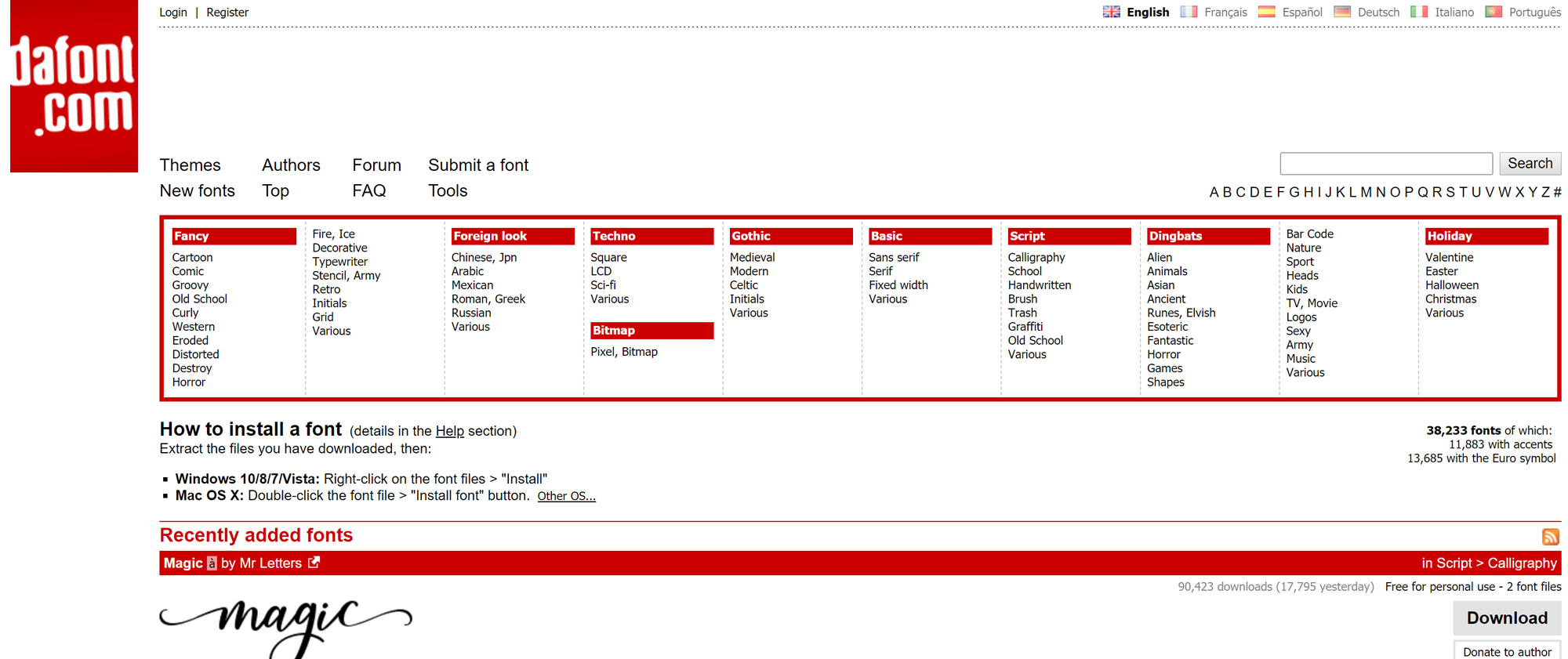Open the Bar Code subcategory
Image resolution: width=1568 pixels, height=659 pixels.
click(1309, 234)
